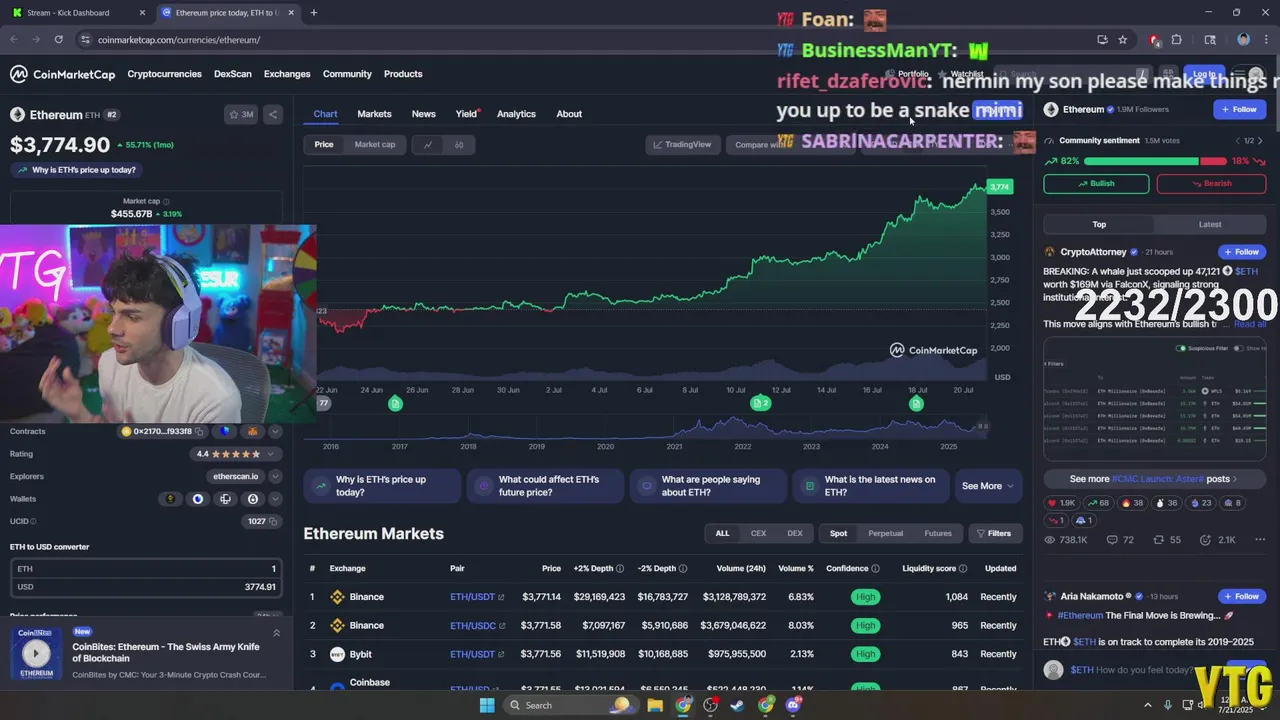The width and height of the screenshot is (1280, 720).
Task: Show Futures markets
Action: pyautogui.click(x=938, y=534)
